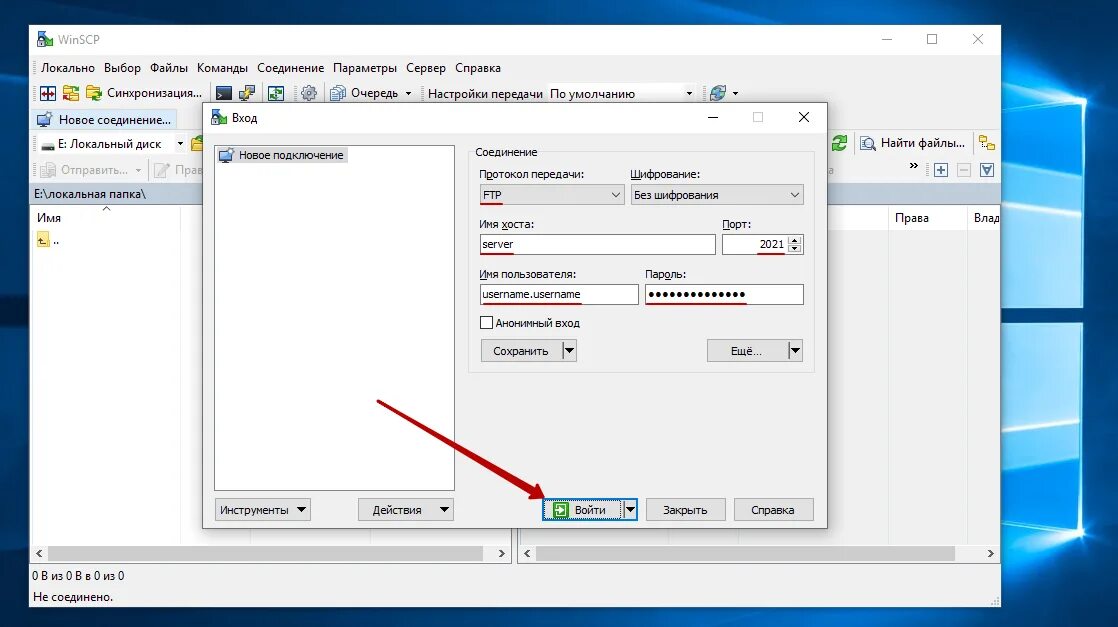Expand the Войти button dropdown arrow
Screen dimensions: 1118x627
click(630, 509)
